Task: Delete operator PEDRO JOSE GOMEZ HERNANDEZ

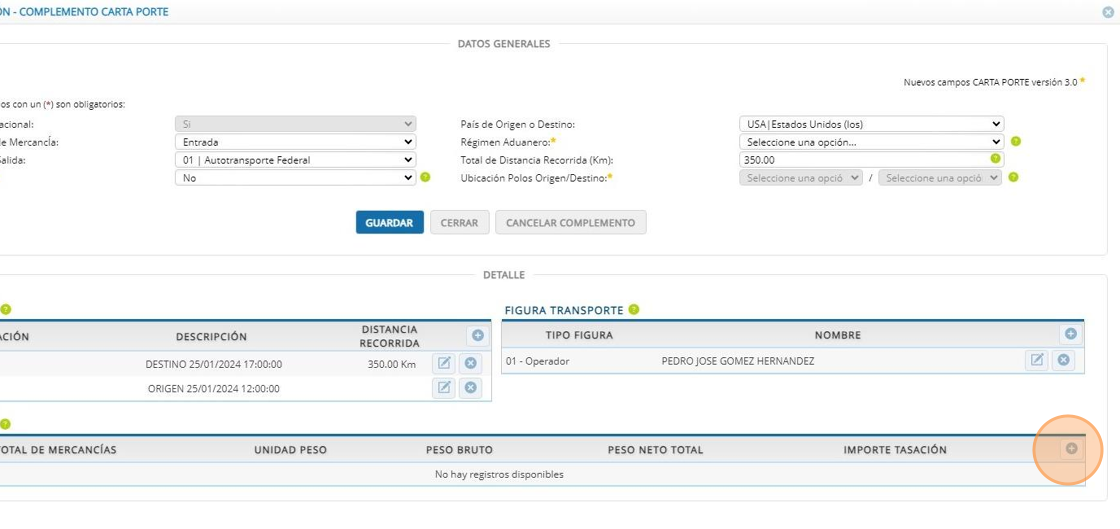Action: (1063, 361)
